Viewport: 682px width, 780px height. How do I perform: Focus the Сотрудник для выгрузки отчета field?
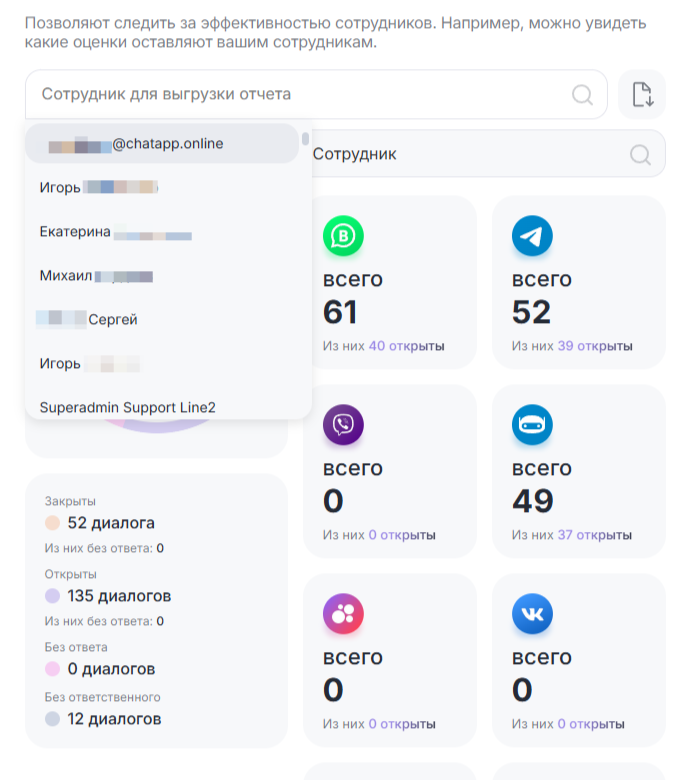click(300, 95)
